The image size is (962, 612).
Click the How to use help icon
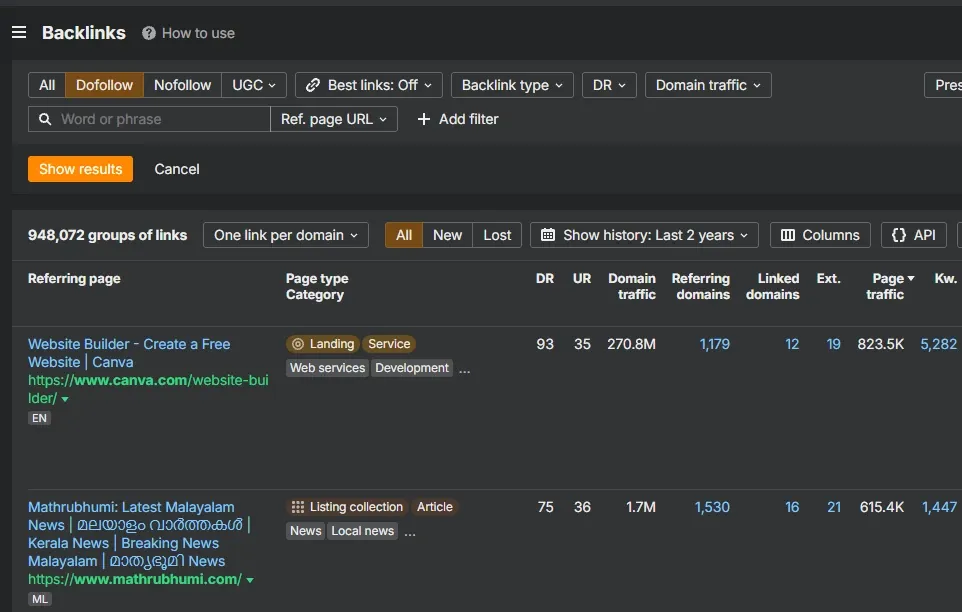tap(148, 33)
